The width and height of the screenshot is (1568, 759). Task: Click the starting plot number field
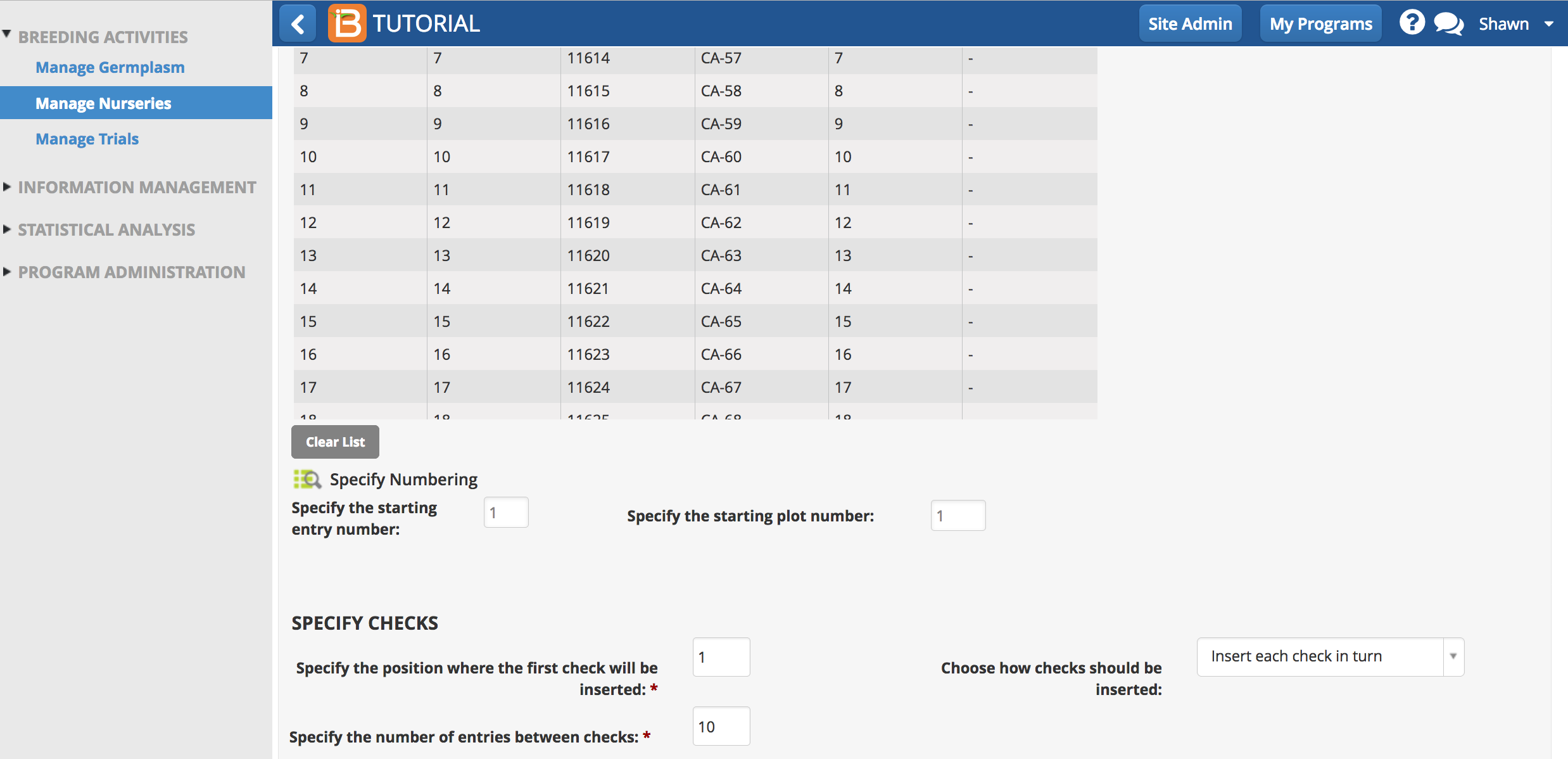point(958,516)
